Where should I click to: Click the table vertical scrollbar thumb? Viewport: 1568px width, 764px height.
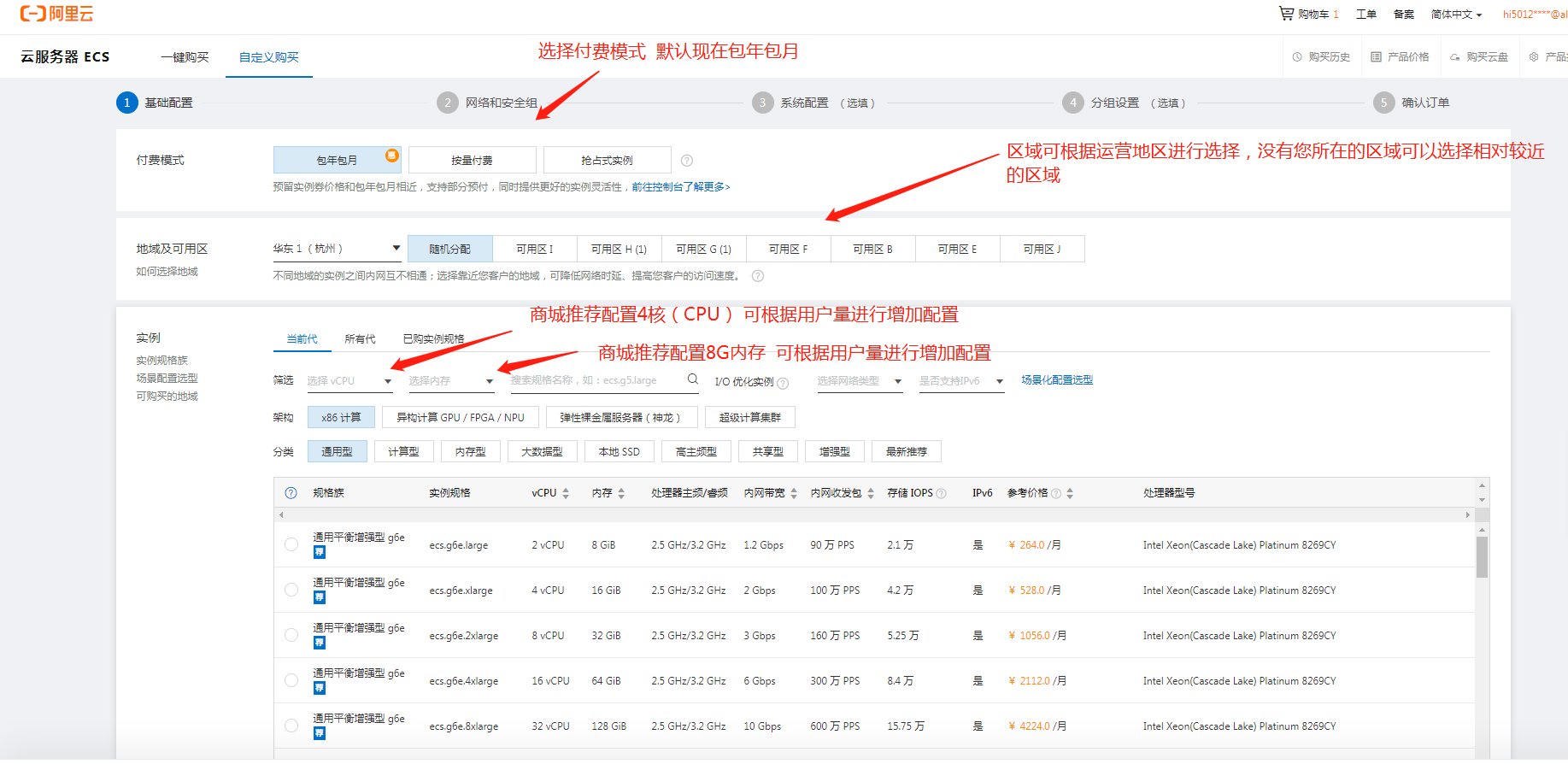[x=1482, y=556]
